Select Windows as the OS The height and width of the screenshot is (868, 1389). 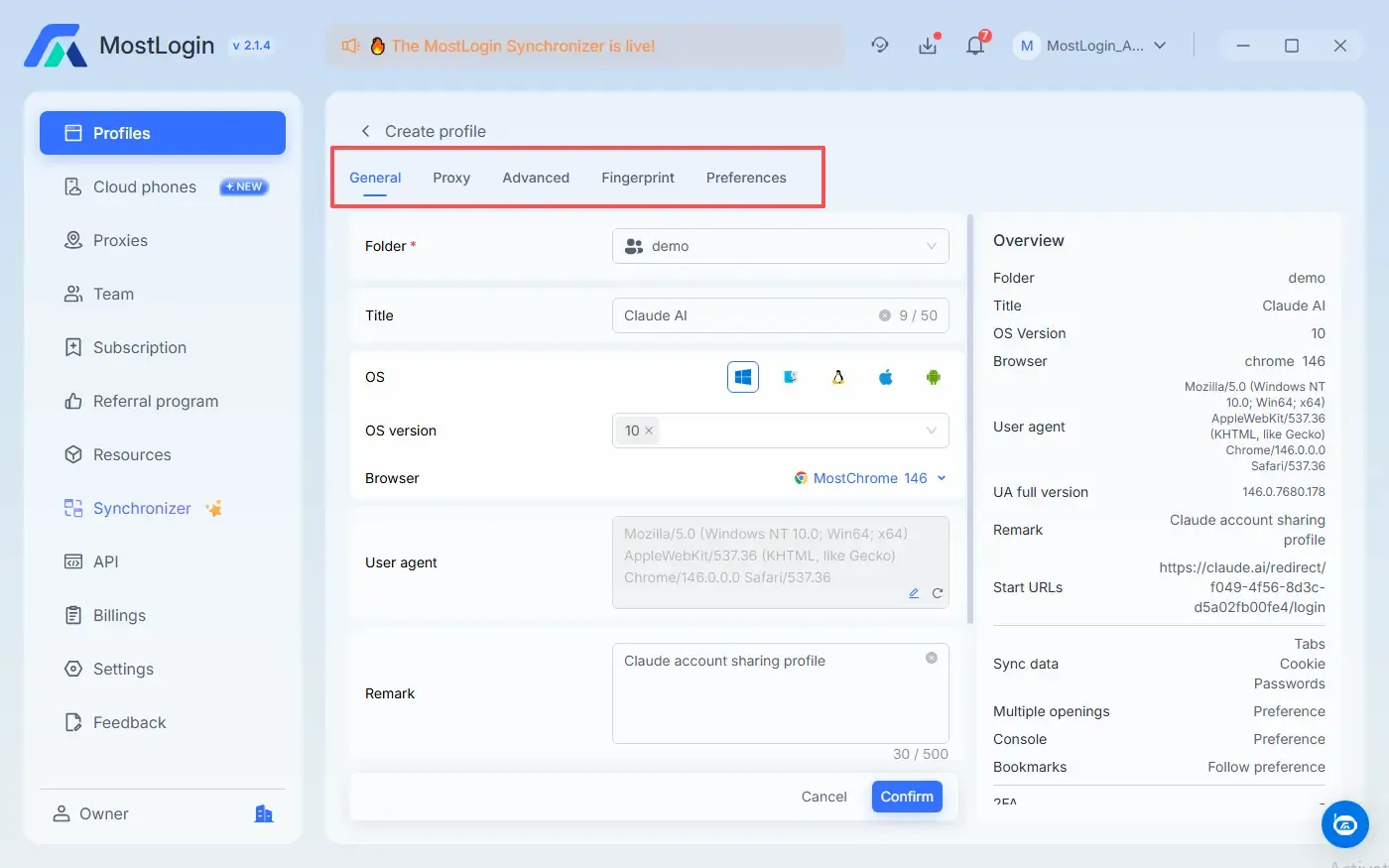click(743, 377)
